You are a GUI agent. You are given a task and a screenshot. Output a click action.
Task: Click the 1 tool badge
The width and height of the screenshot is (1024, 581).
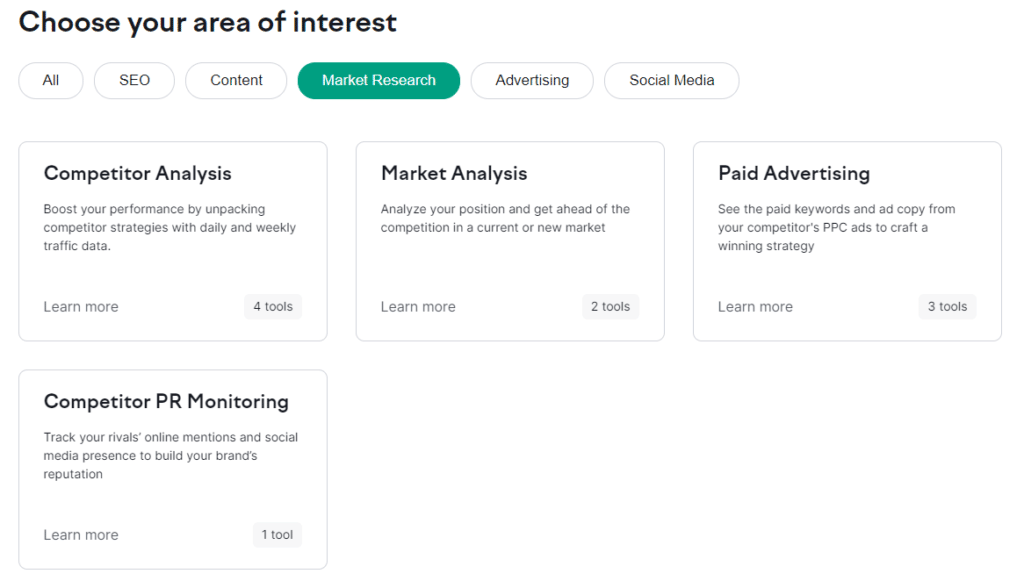coord(277,535)
